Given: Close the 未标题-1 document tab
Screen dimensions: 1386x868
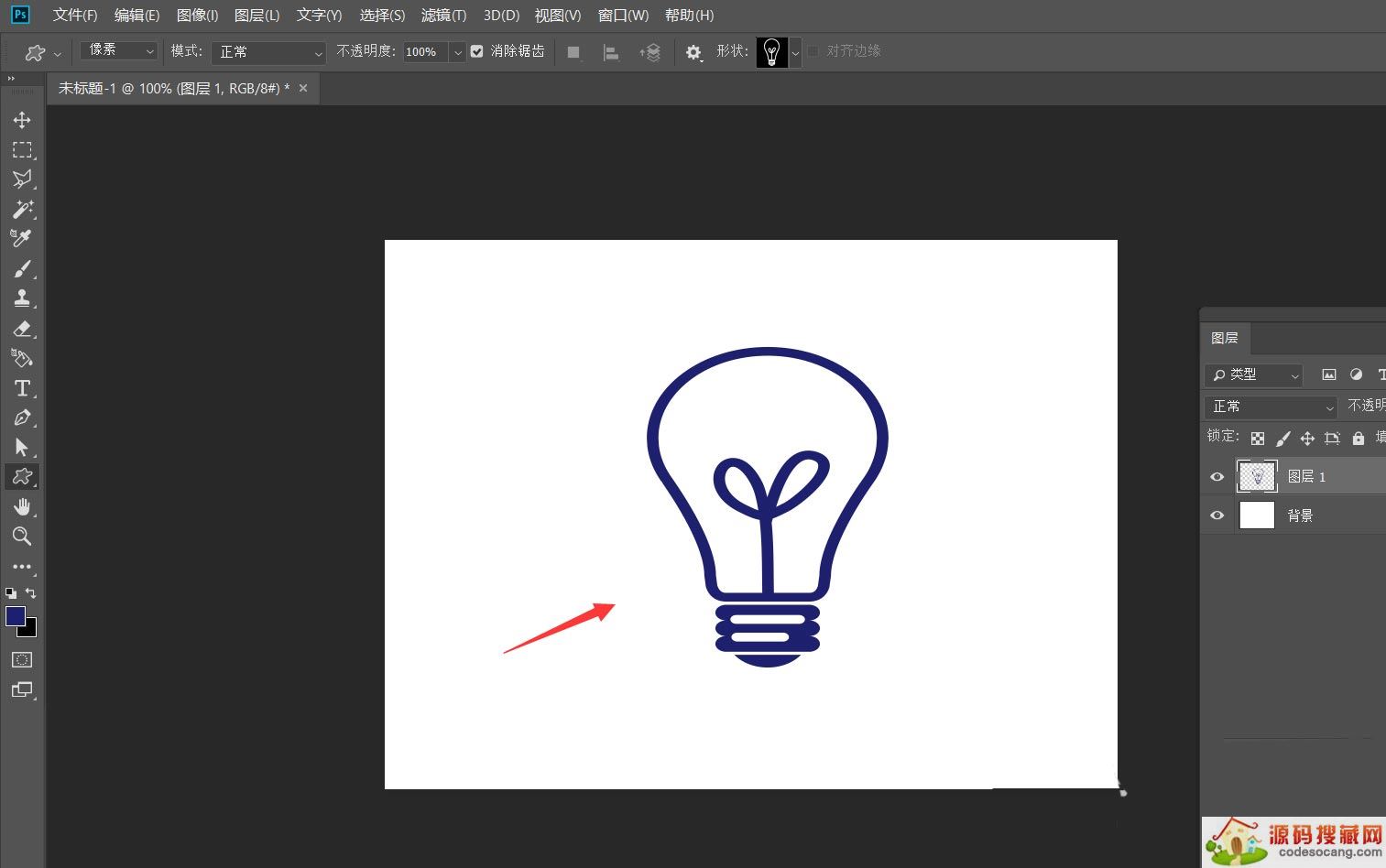Looking at the screenshot, I should pos(303,88).
